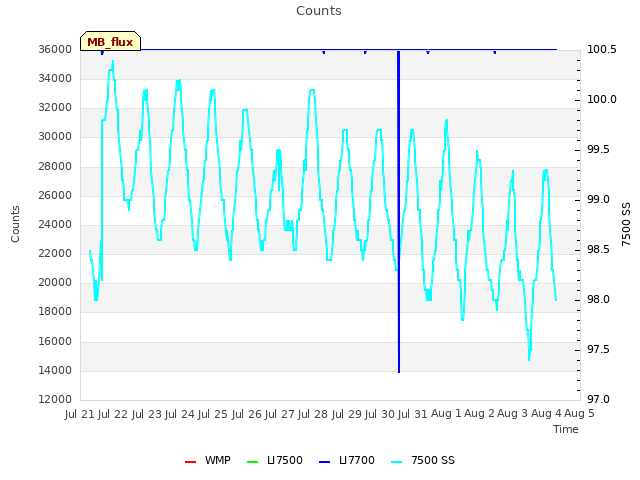Click the 34000 tick on left axis

pyautogui.click(x=55, y=78)
